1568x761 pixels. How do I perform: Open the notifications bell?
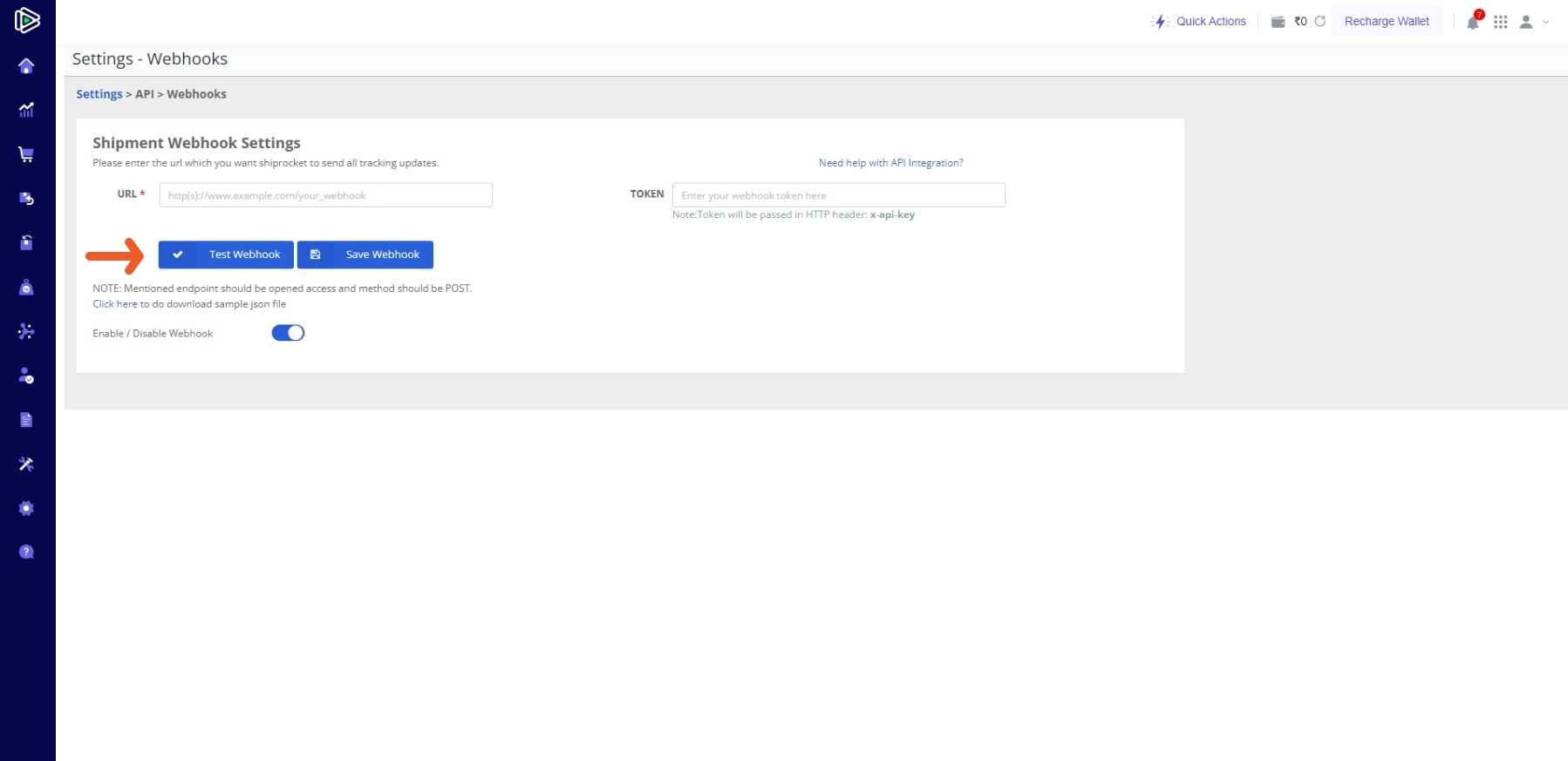point(1473,23)
